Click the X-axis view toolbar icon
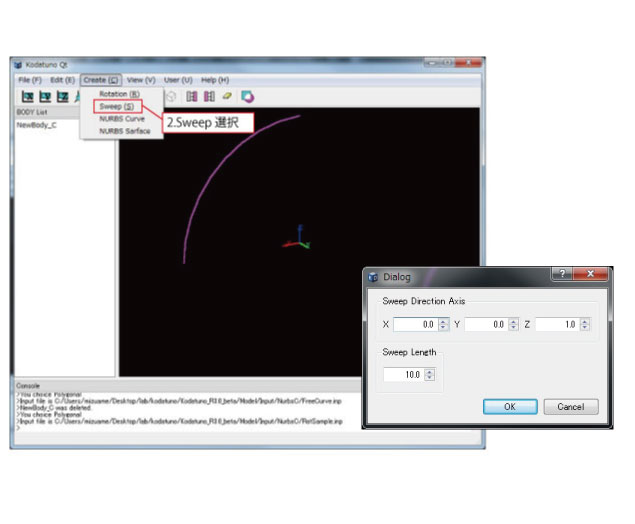Screen dimensions: 635x524 [x=28, y=96]
